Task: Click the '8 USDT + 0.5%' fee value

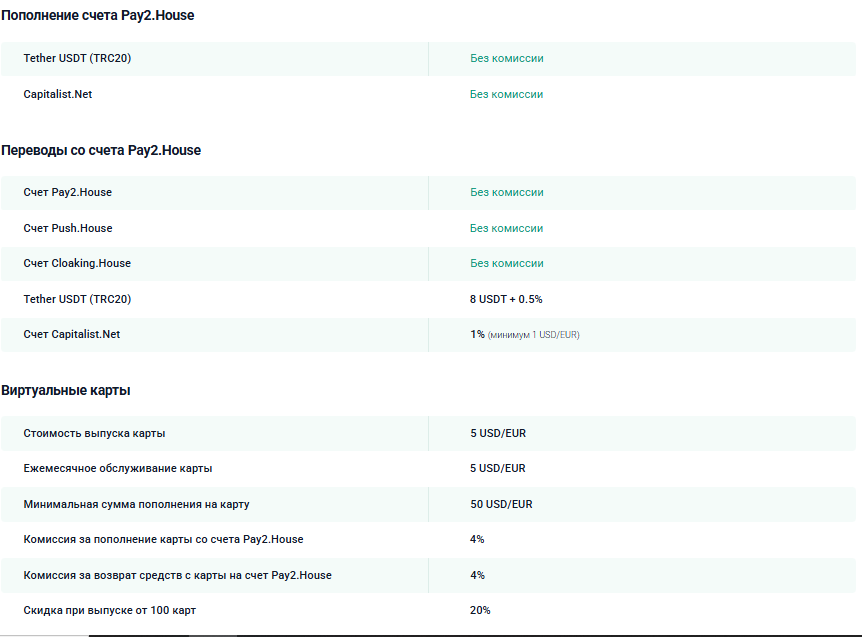Action: coord(506,299)
